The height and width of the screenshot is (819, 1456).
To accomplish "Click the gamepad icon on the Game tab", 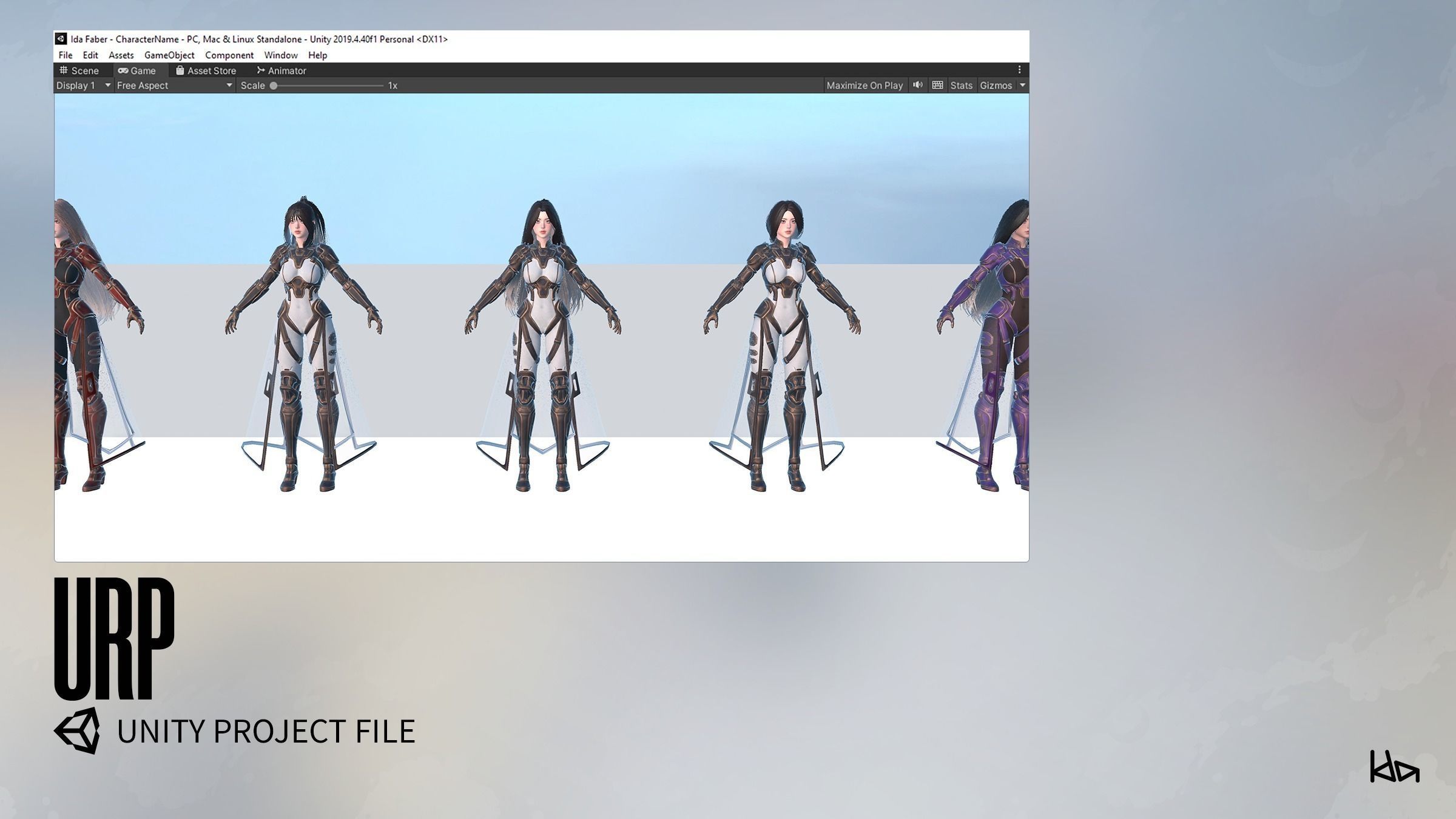I will (123, 70).
